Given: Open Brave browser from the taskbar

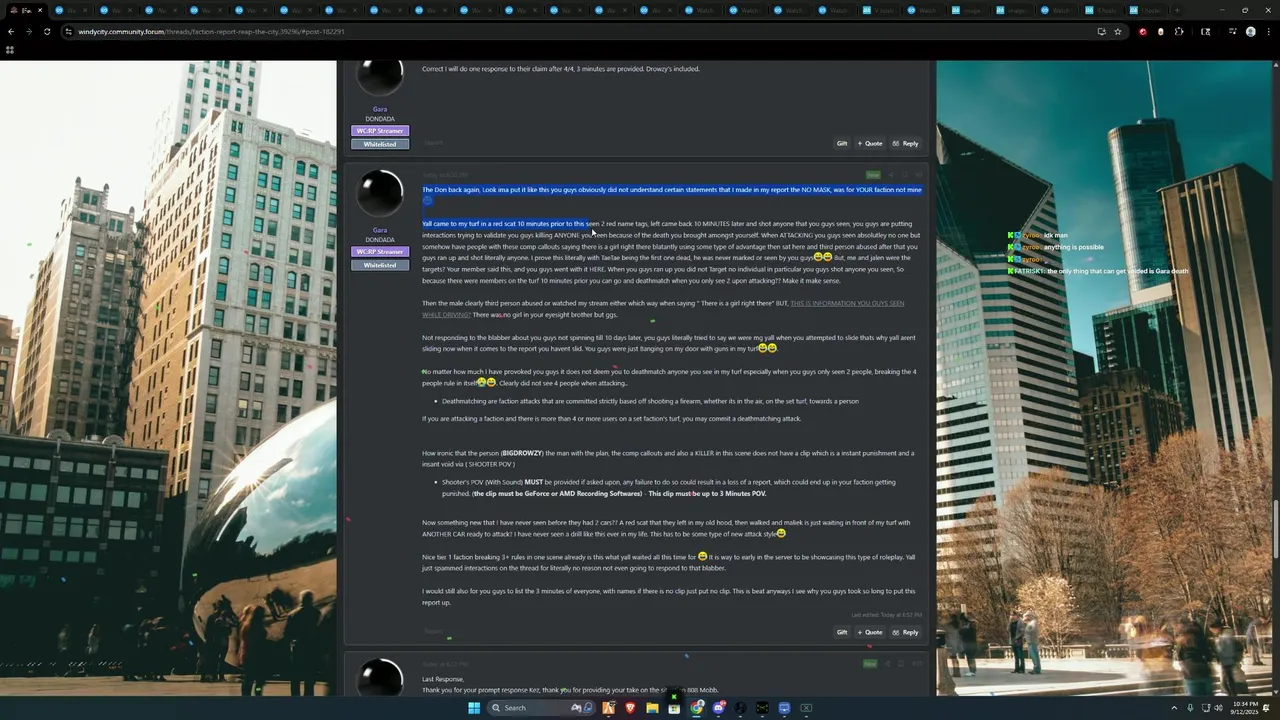Looking at the screenshot, I should (630, 708).
